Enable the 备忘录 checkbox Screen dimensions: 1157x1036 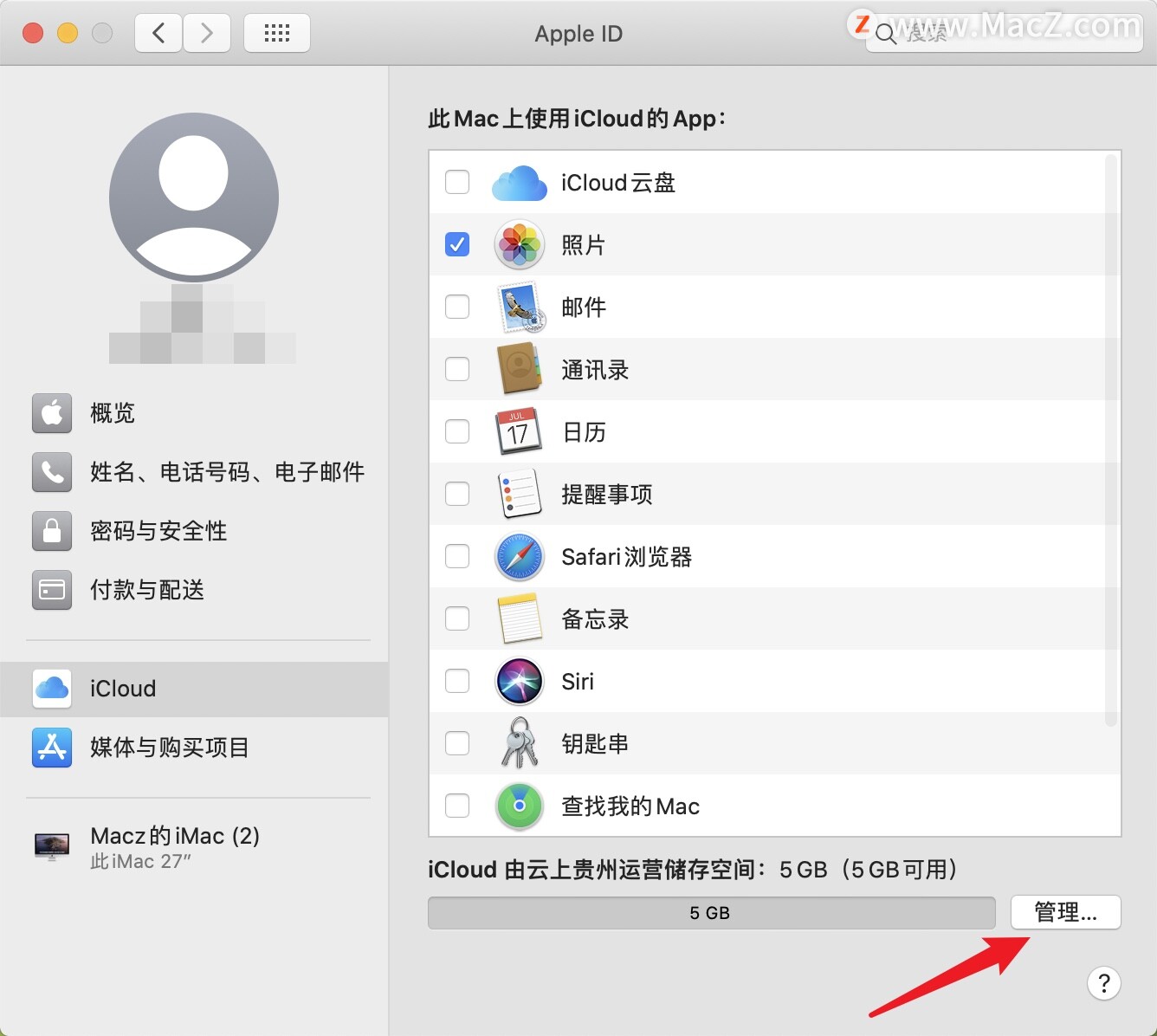pyautogui.click(x=457, y=618)
